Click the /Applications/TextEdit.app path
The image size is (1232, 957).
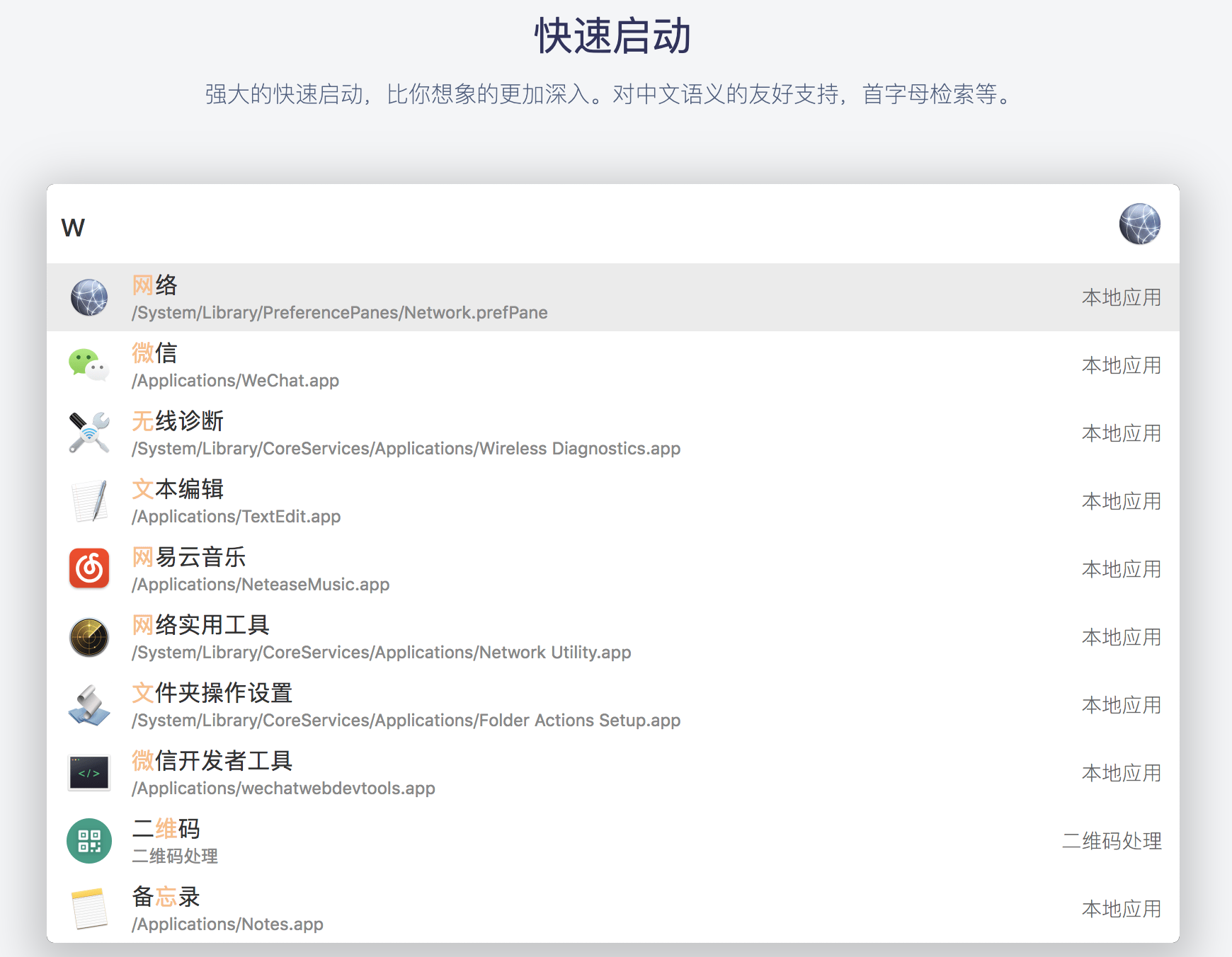[x=236, y=517]
